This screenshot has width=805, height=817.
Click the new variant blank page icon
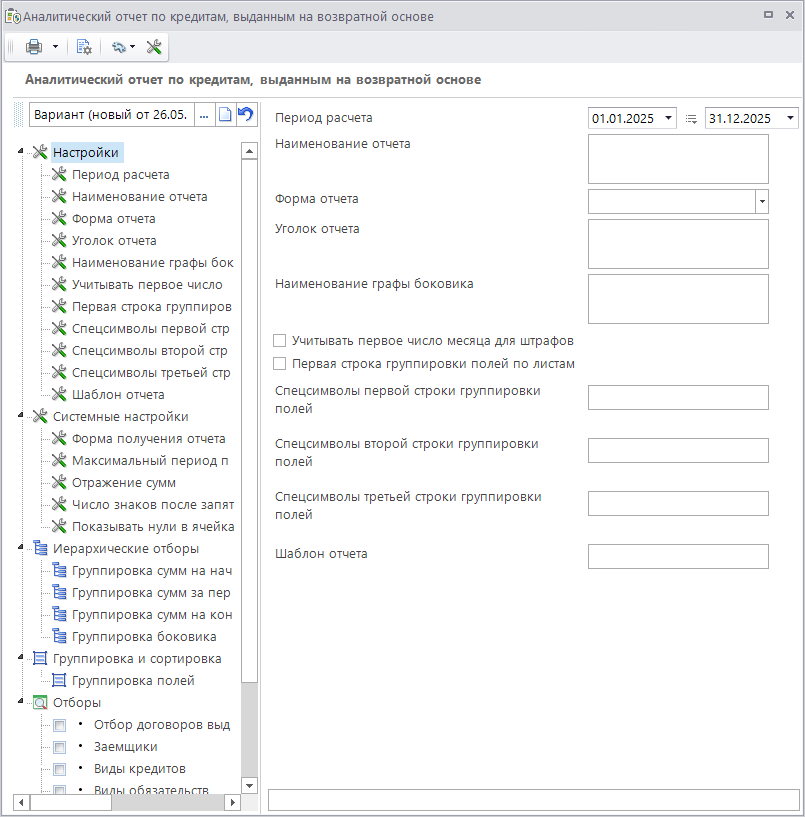[225, 115]
